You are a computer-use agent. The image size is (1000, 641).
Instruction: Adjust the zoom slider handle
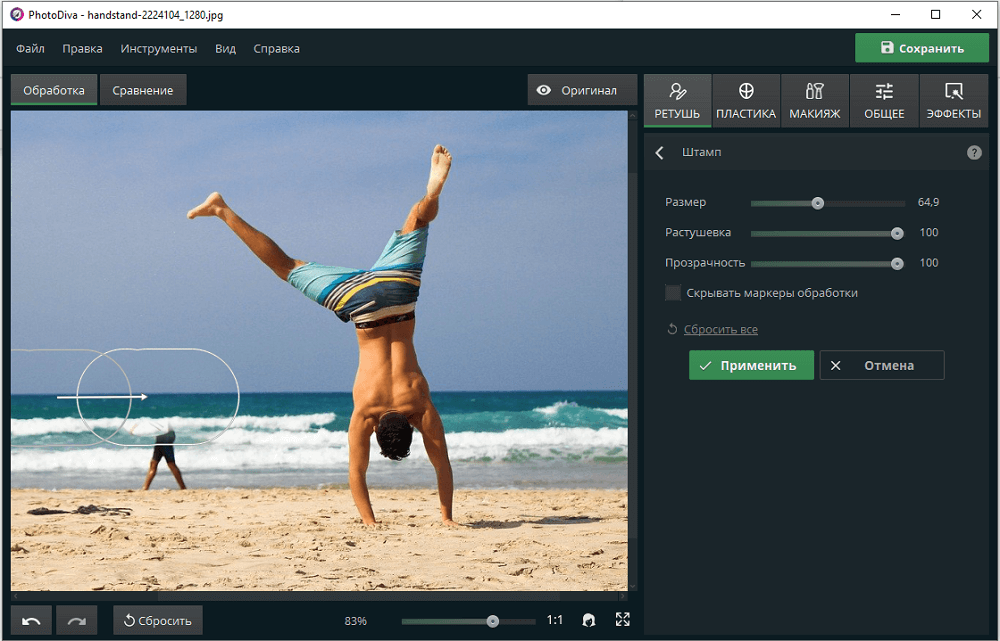(x=492, y=621)
